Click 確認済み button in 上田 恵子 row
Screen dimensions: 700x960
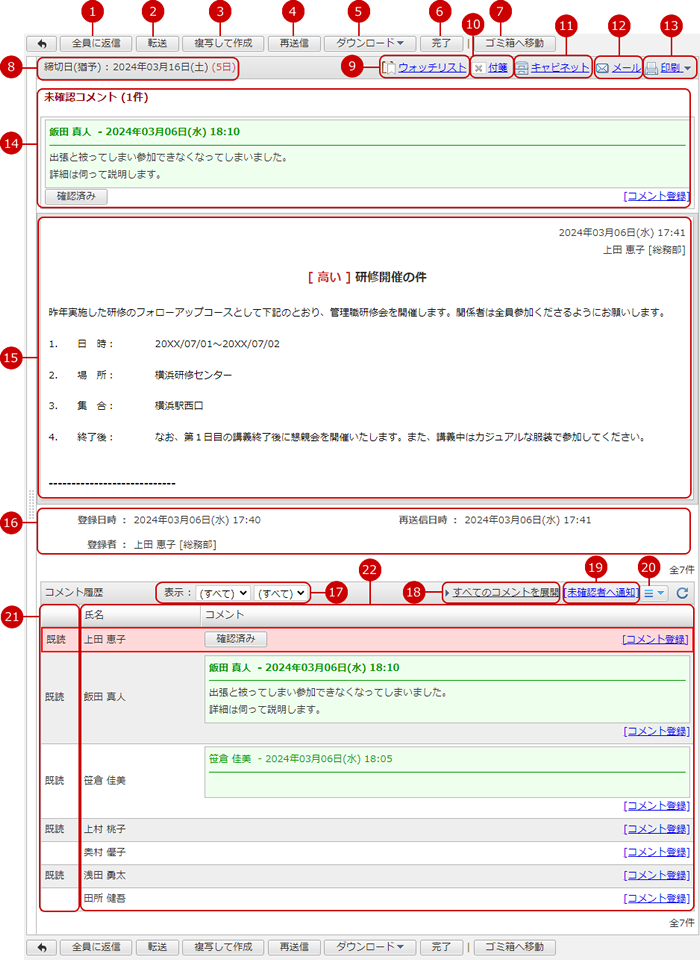(236, 639)
